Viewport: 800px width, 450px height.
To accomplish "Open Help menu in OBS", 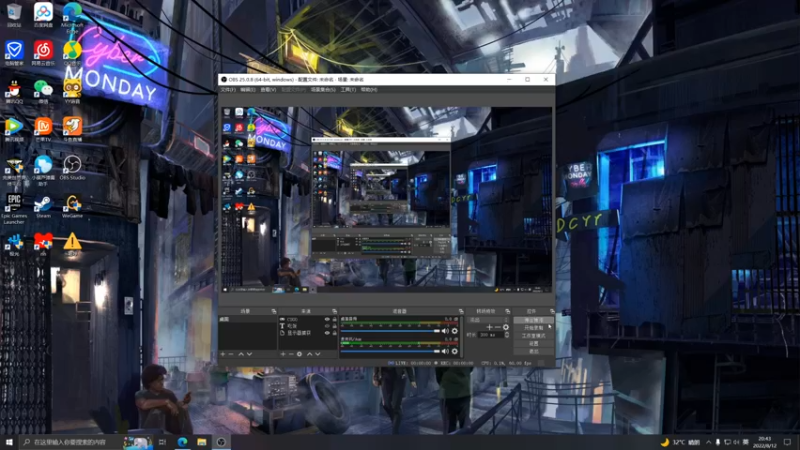I will [369, 90].
